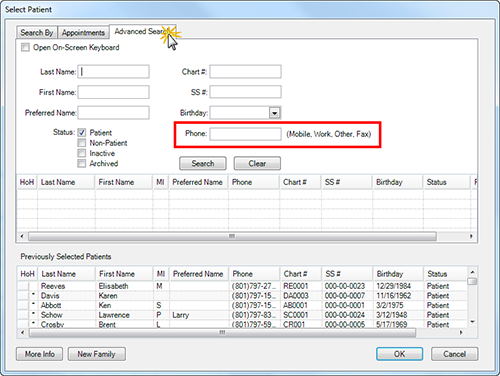500x376 pixels.
Task: Click the Search button
Action: tap(203, 163)
